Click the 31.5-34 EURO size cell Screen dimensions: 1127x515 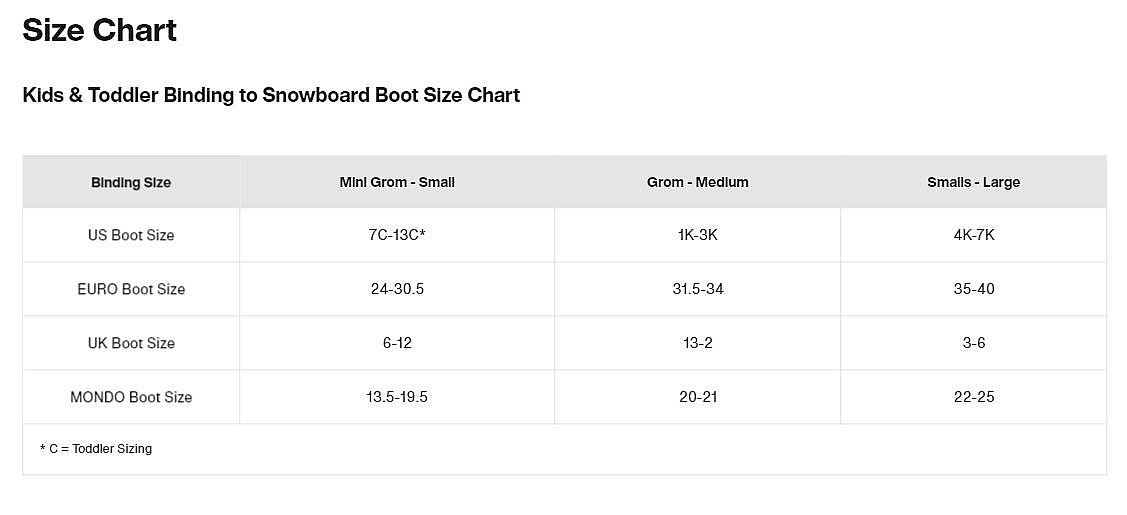tap(697, 289)
